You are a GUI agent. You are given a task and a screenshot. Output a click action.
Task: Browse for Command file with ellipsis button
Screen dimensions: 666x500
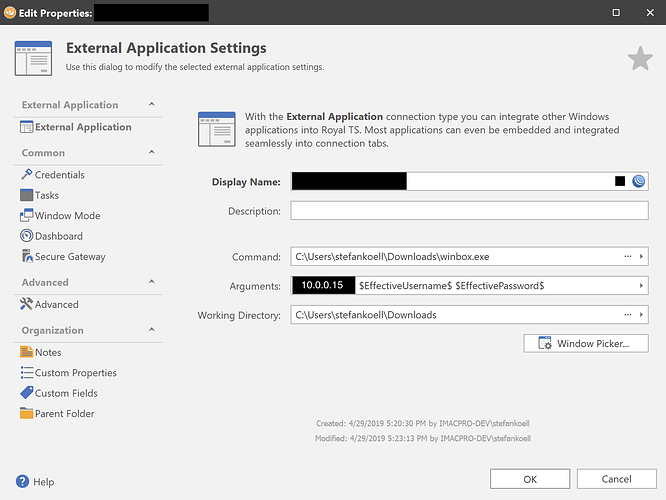coord(628,257)
